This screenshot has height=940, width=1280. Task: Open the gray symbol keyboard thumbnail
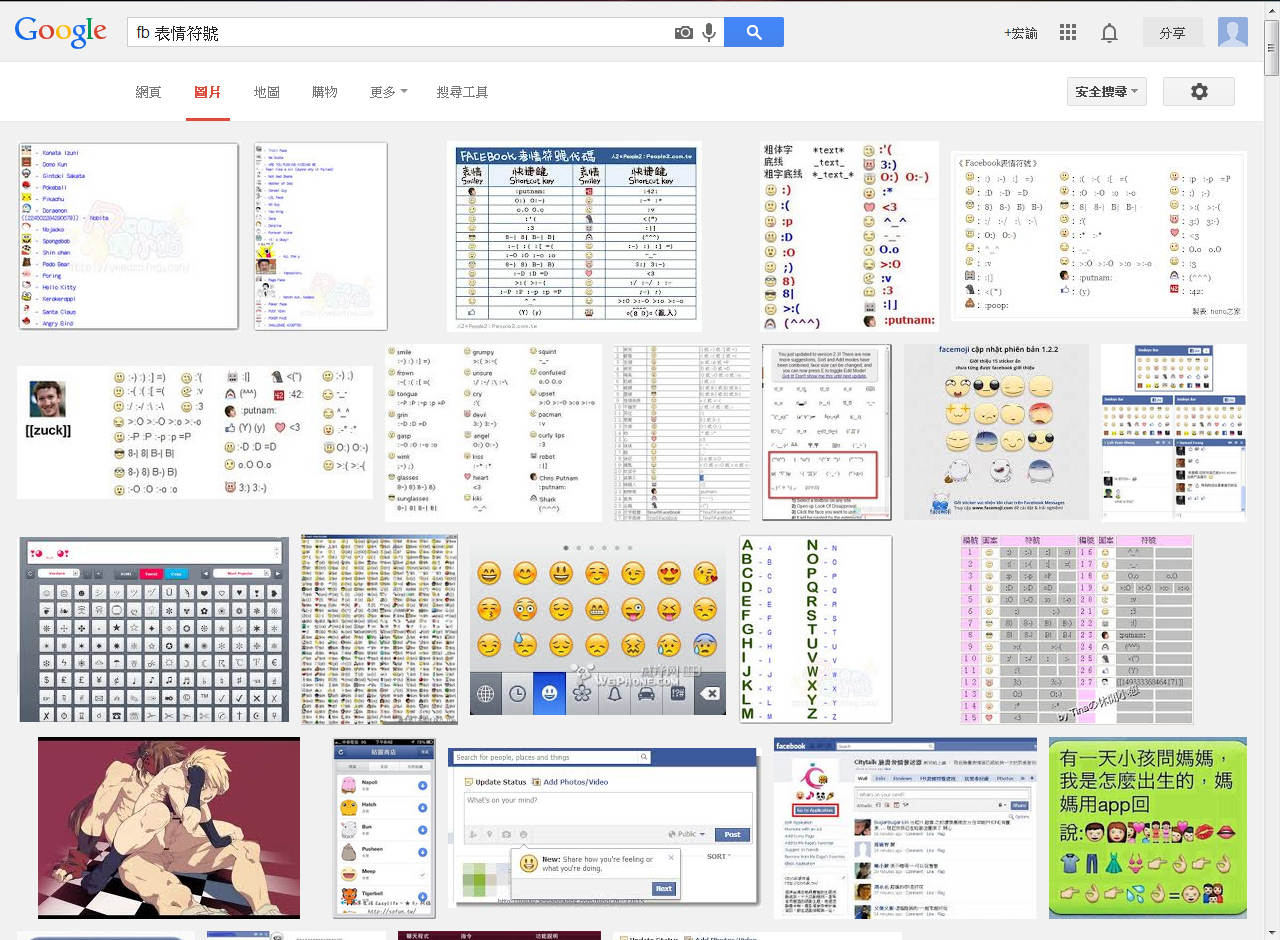154,629
